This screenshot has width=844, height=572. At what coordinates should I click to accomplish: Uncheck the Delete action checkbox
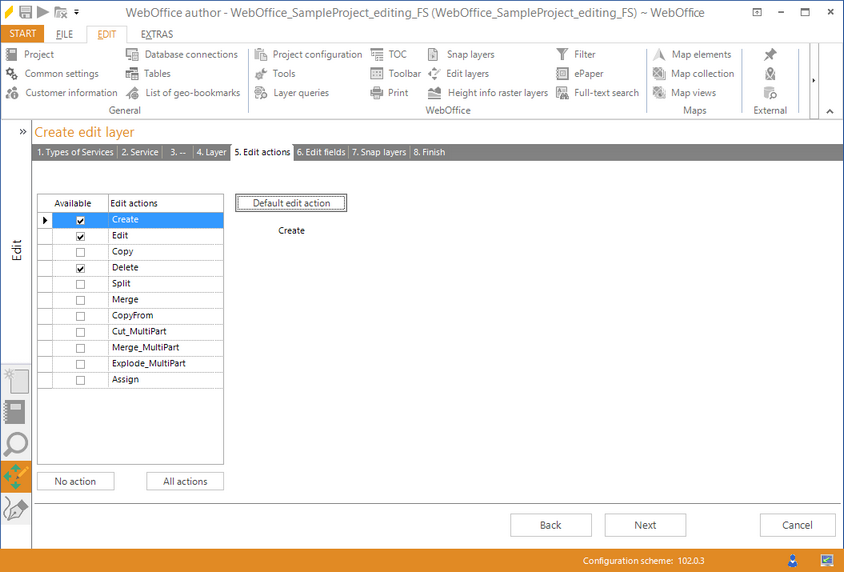pyautogui.click(x=80, y=269)
